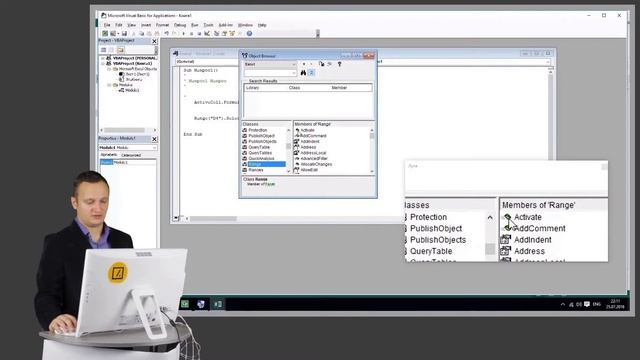The image size is (640, 360).
Task: Open the search text dropdown in Object Browser
Action: pyautogui.click(x=293, y=73)
